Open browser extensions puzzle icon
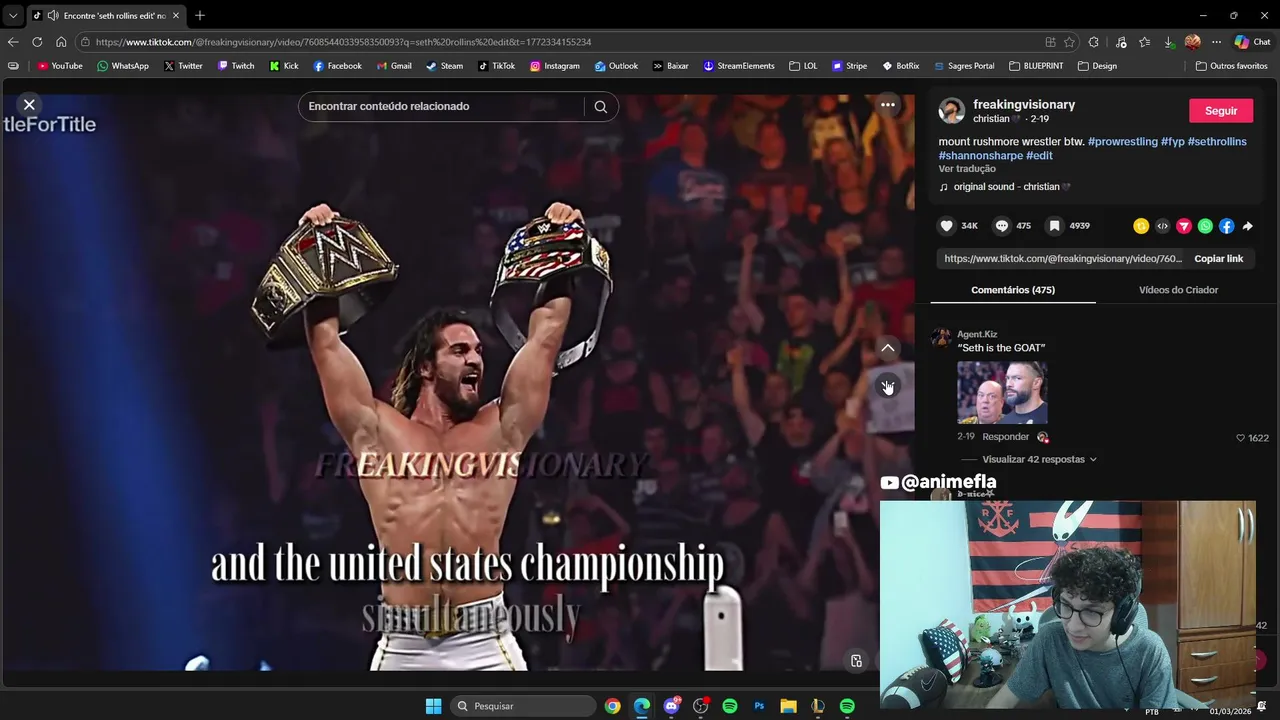Viewport: 1280px width, 720px height. 1093,42
